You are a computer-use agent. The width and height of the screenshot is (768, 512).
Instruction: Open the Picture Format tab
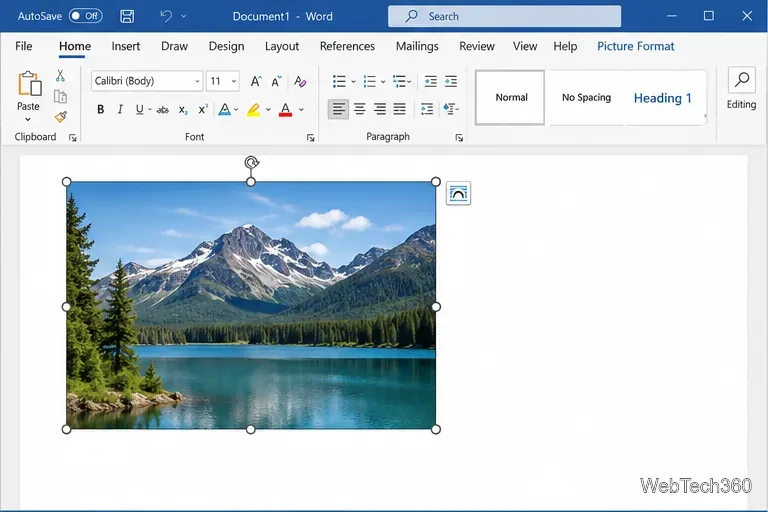[636, 46]
